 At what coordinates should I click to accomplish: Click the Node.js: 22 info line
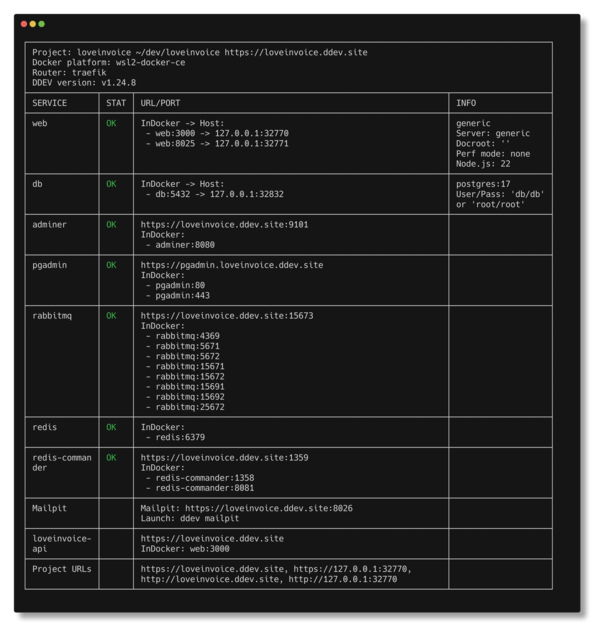(483, 164)
